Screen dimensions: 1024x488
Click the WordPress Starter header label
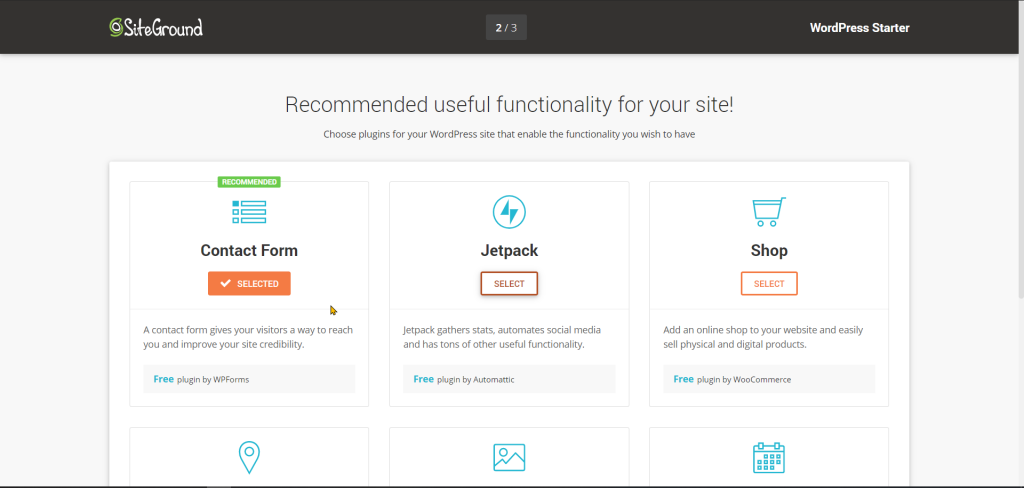coord(859,27)
